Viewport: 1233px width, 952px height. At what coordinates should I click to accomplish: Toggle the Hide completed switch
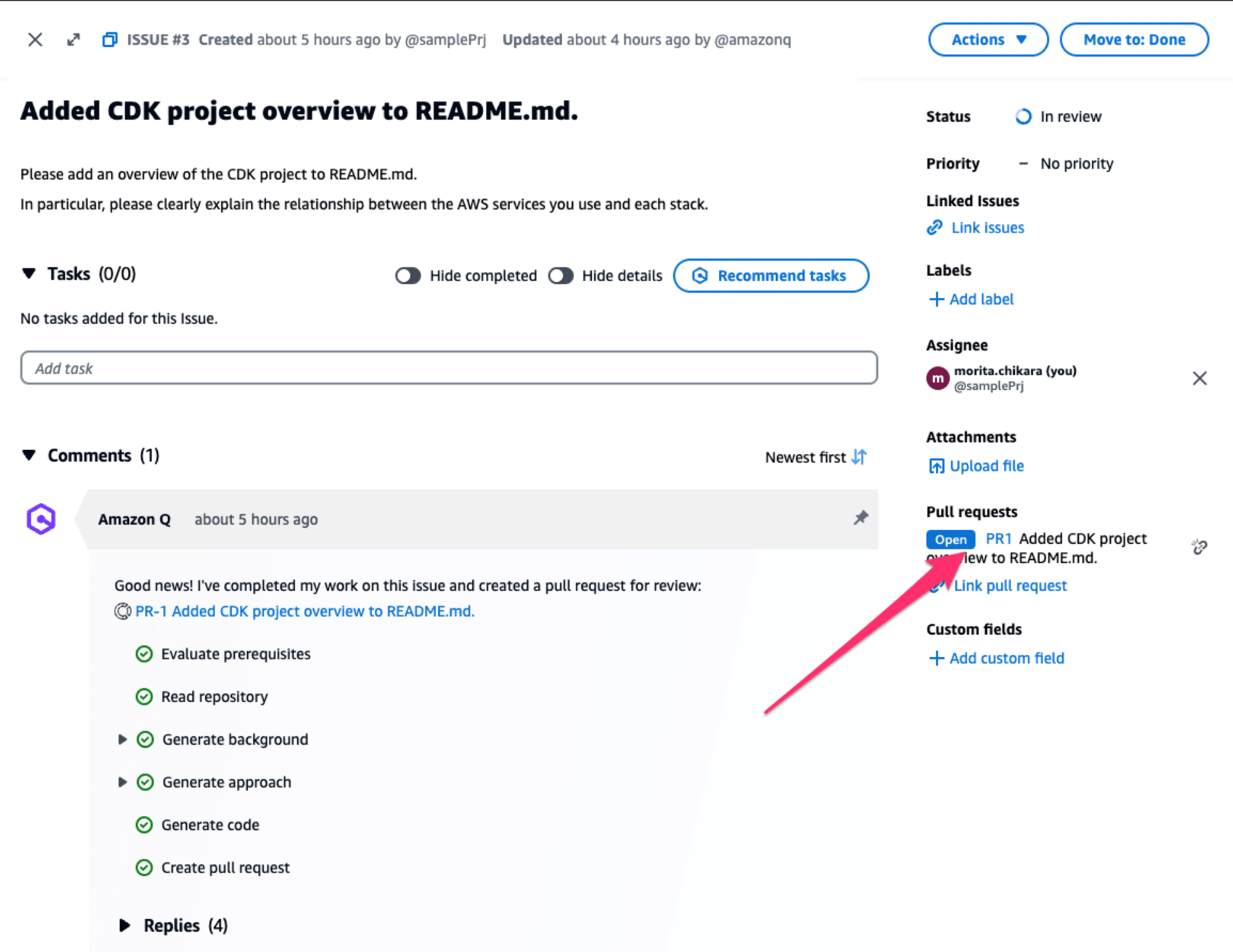[x=408, y=276]
